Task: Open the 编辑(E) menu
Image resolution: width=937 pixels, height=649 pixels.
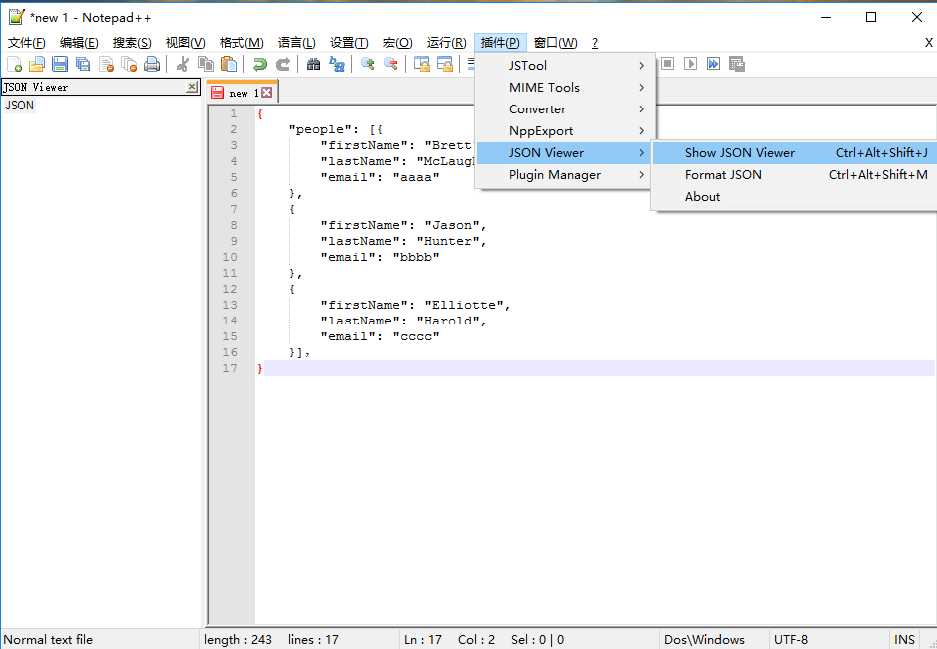Action: coord(79,42)
